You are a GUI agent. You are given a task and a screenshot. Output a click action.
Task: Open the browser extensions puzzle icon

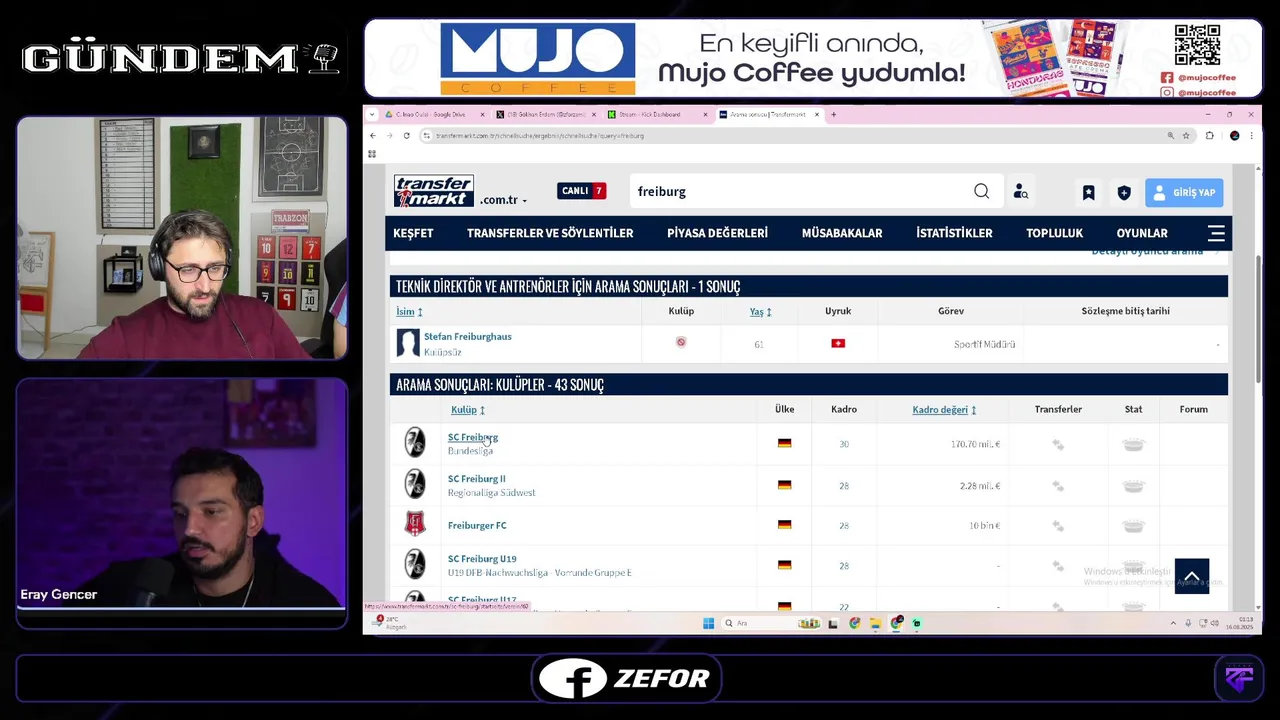tap(1210, 135)
